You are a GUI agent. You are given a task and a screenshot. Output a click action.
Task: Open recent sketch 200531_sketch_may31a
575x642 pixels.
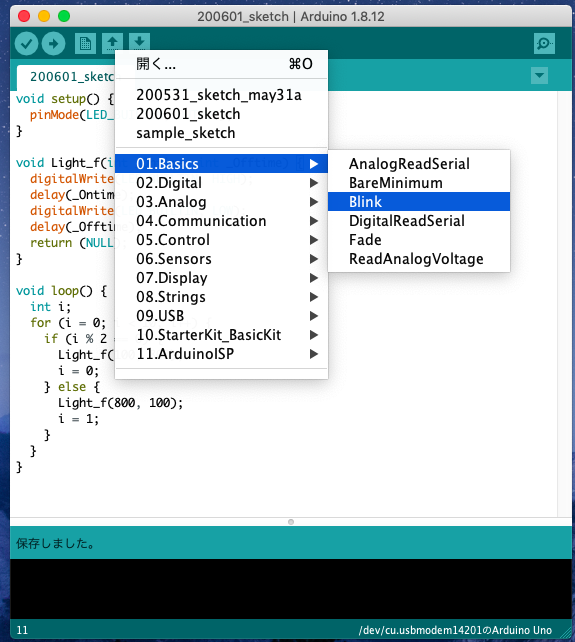click(x=221, y=95)
